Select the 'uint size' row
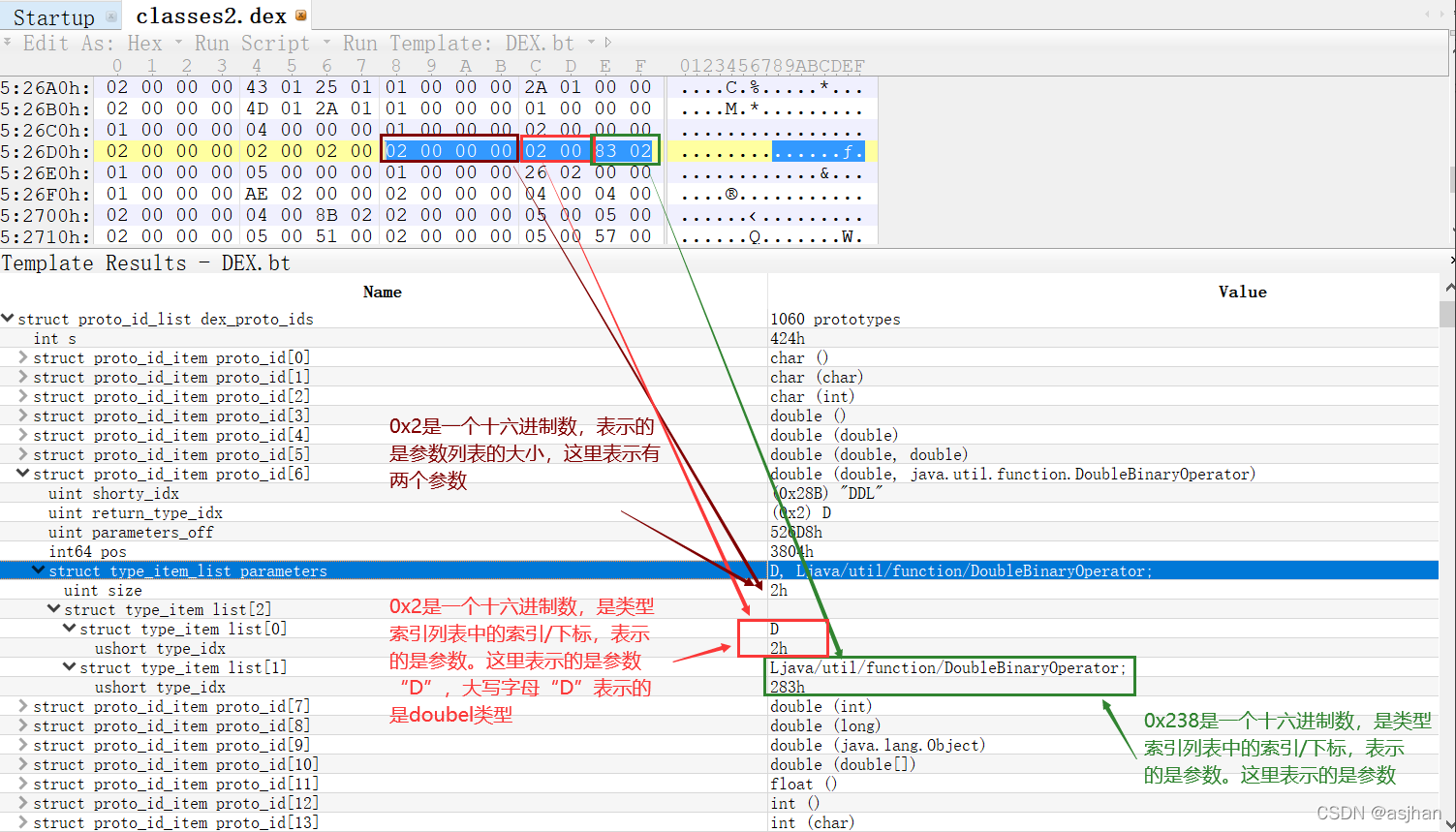1456x832 pixels. (x=719, y=590)
